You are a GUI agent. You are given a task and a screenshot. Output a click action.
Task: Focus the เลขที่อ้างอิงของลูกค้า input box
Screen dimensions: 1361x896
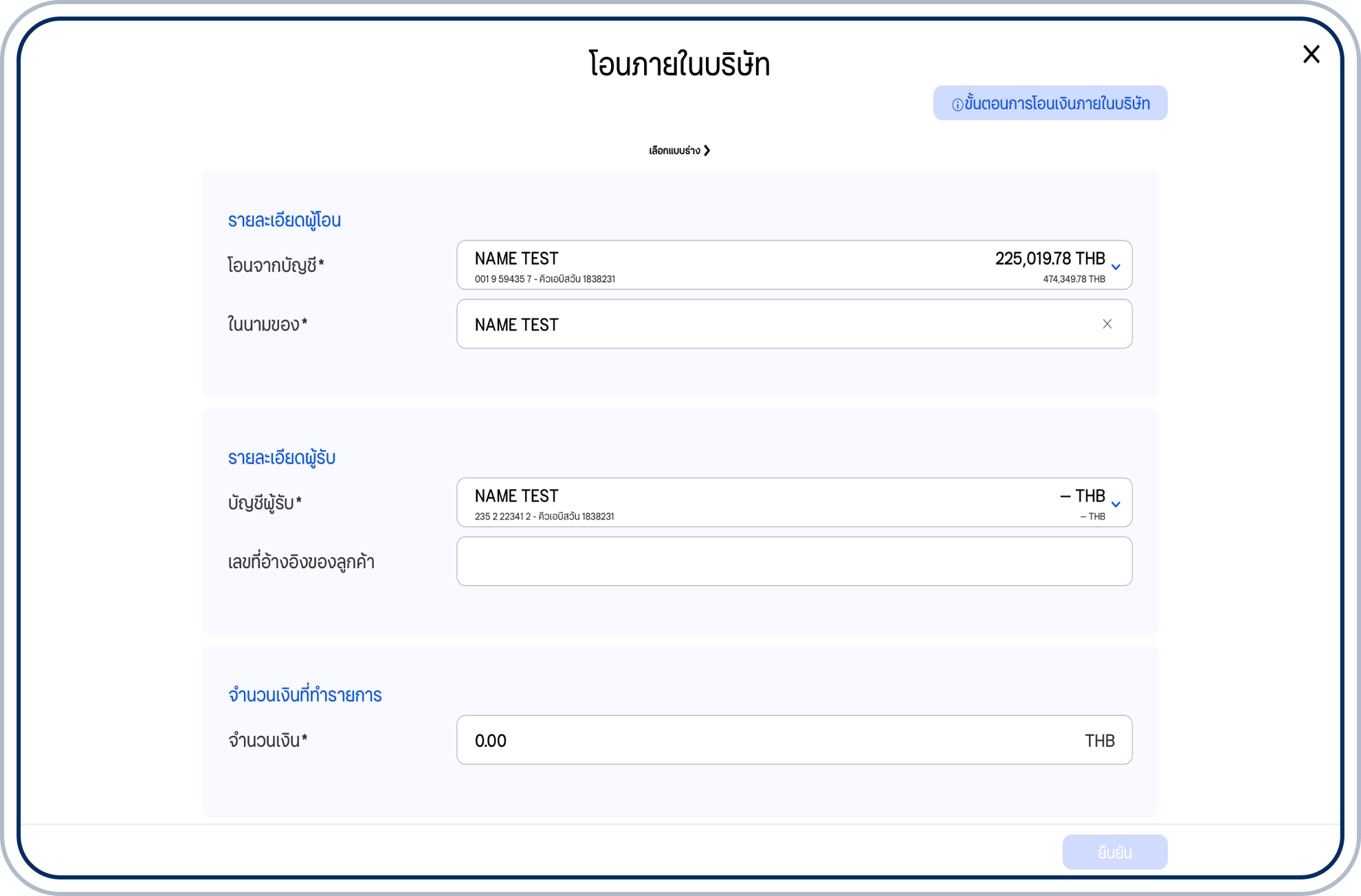coord(794,561)
